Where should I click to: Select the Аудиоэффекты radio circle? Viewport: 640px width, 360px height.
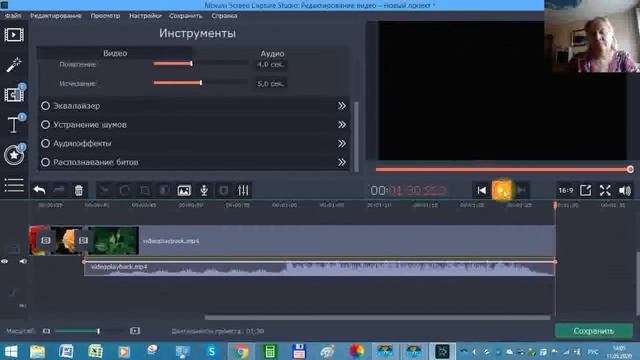coord(45,143)
